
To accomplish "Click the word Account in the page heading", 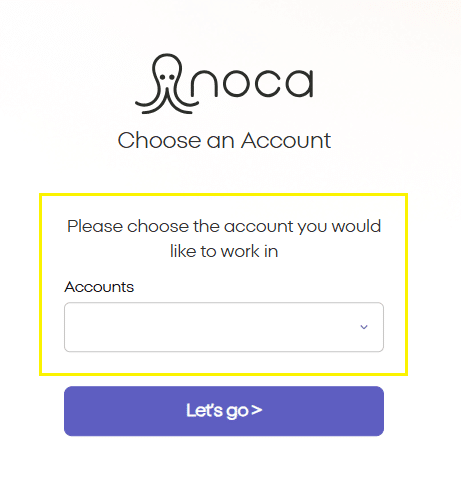I will 286,140.
